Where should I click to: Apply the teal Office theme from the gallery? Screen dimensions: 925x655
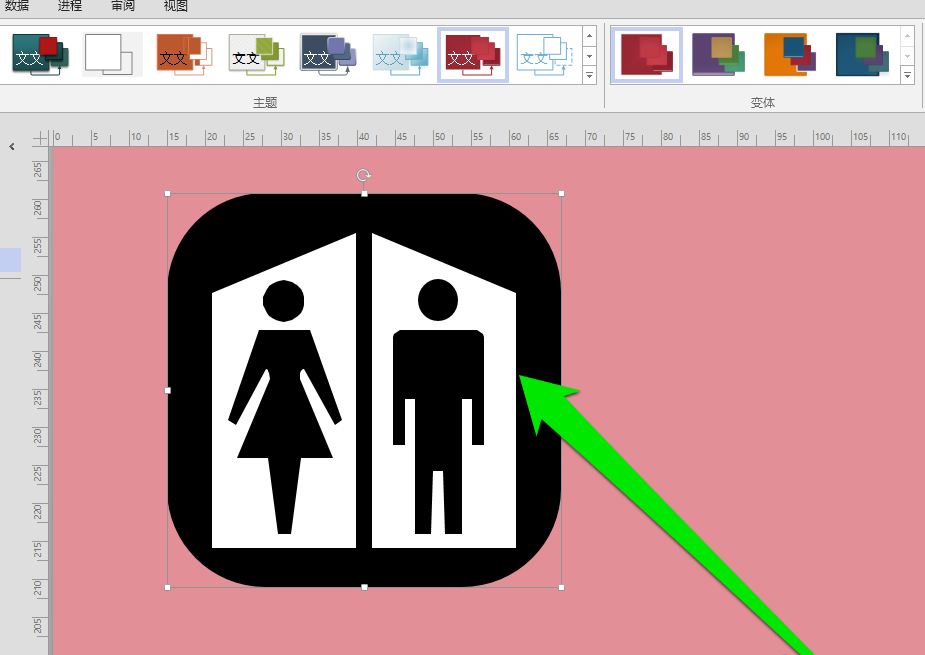pyautogui.click(x=38, y=55)
